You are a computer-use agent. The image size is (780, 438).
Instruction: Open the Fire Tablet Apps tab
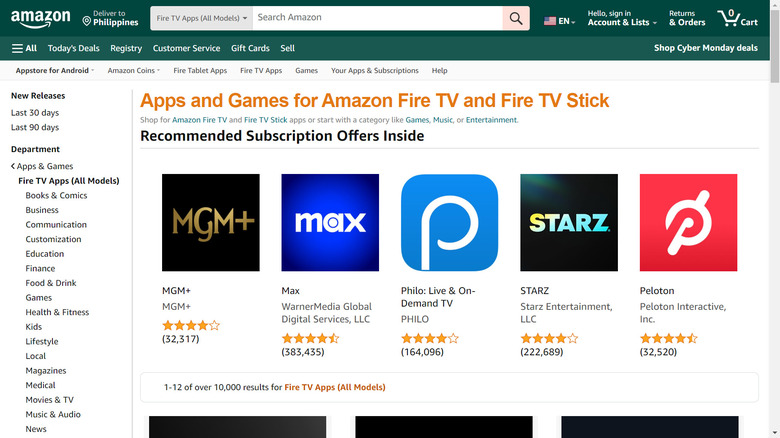coord(200,71)
